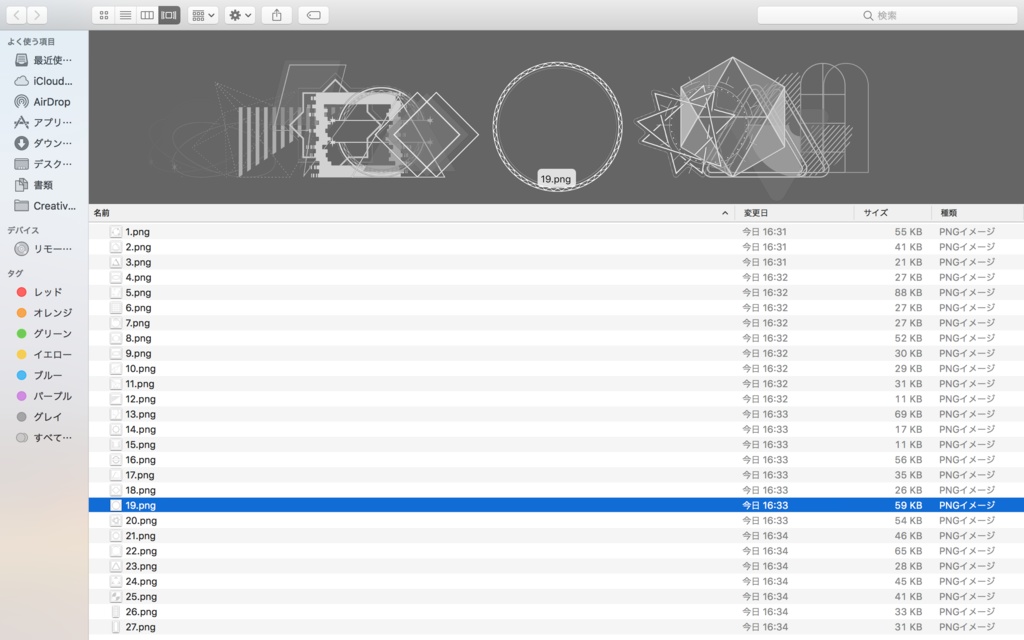Filter by the オレンジ tag
1024x640 pixels.
(x=44, y=313)
